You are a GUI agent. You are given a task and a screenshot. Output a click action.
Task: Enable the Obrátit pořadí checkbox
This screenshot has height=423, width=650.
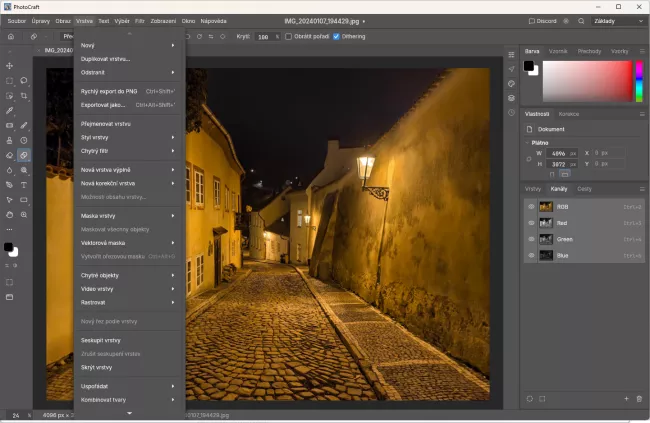(289, 36)
